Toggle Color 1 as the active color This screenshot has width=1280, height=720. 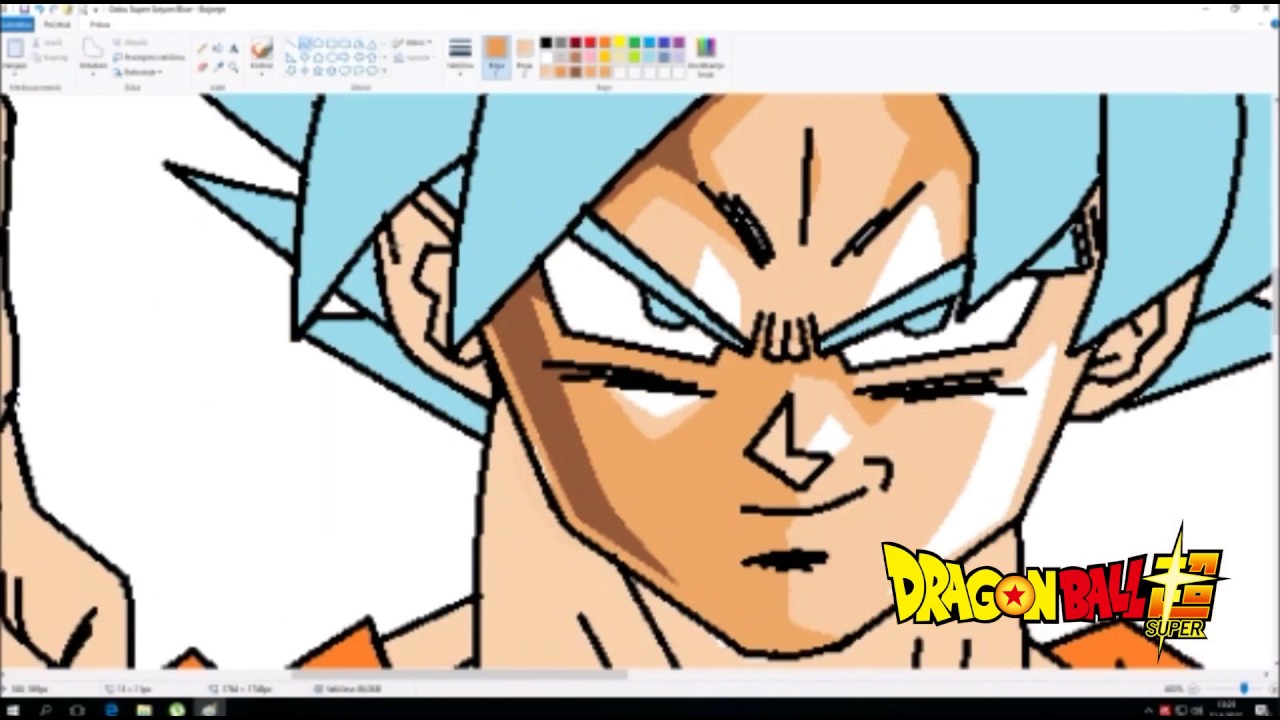tap(498, 48)
